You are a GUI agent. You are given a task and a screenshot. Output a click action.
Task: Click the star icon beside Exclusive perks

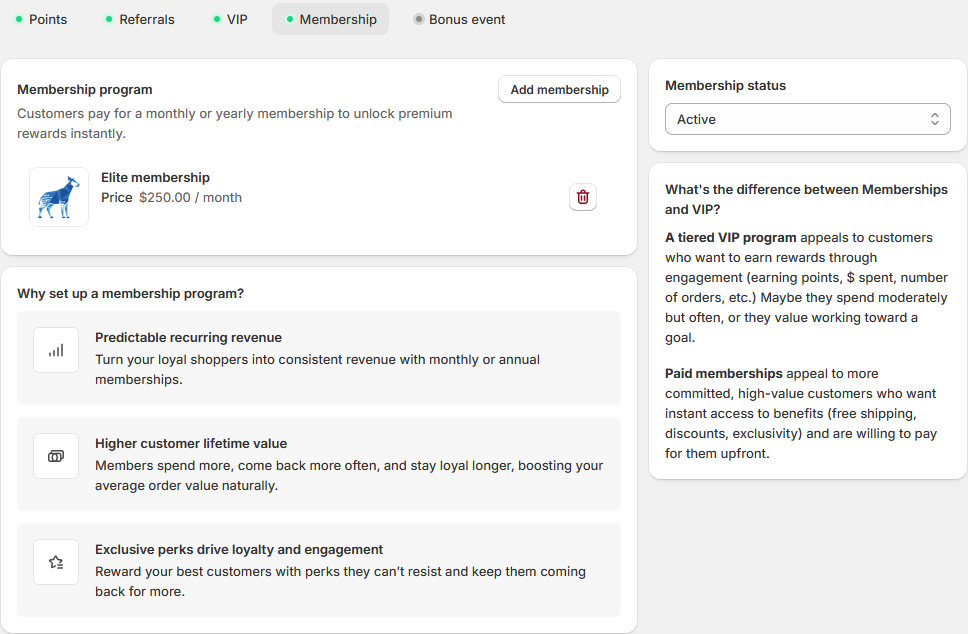(x=56, y=562)
